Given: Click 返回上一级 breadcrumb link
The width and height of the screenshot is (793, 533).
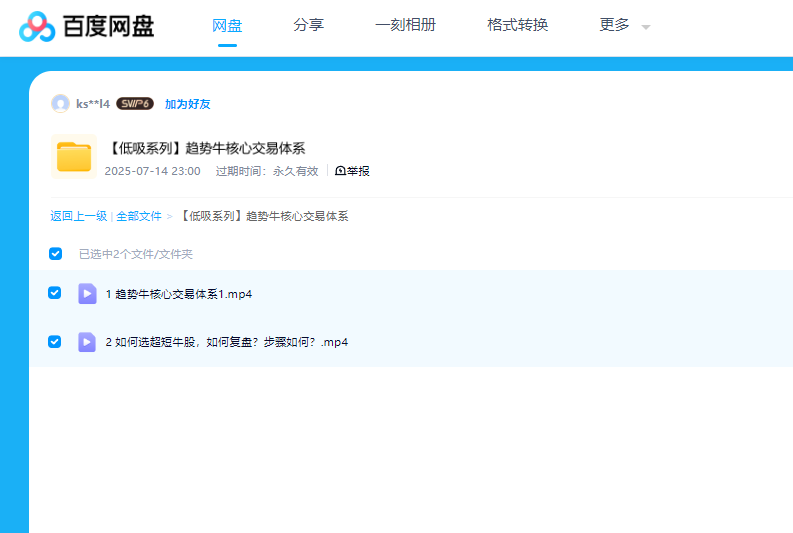Looking at the screenshot, I should coord(78,216).
